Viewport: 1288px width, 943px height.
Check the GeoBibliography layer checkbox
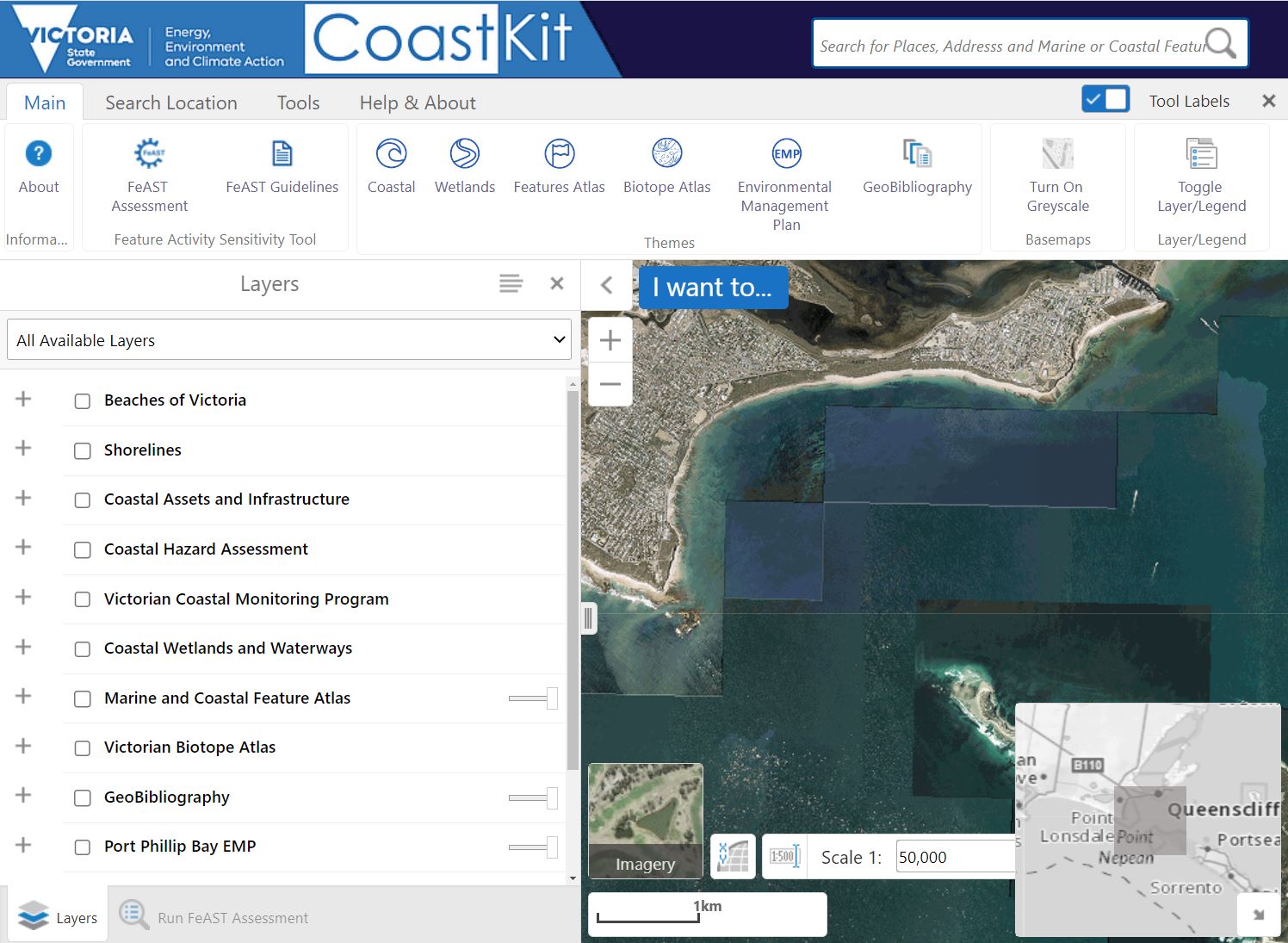pyautogui.click(x=83, y=798)
